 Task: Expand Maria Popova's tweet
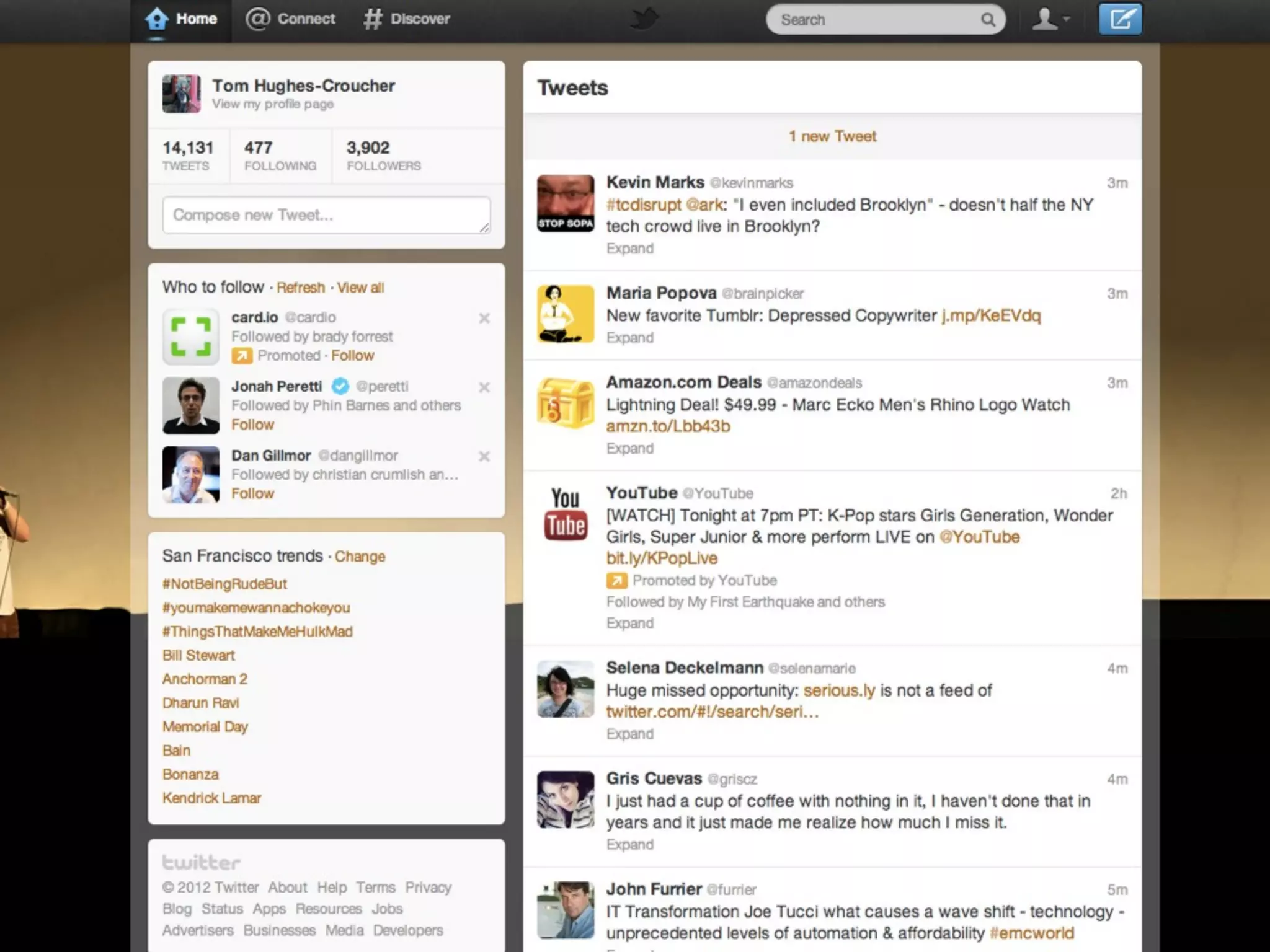tap(629, 338)
